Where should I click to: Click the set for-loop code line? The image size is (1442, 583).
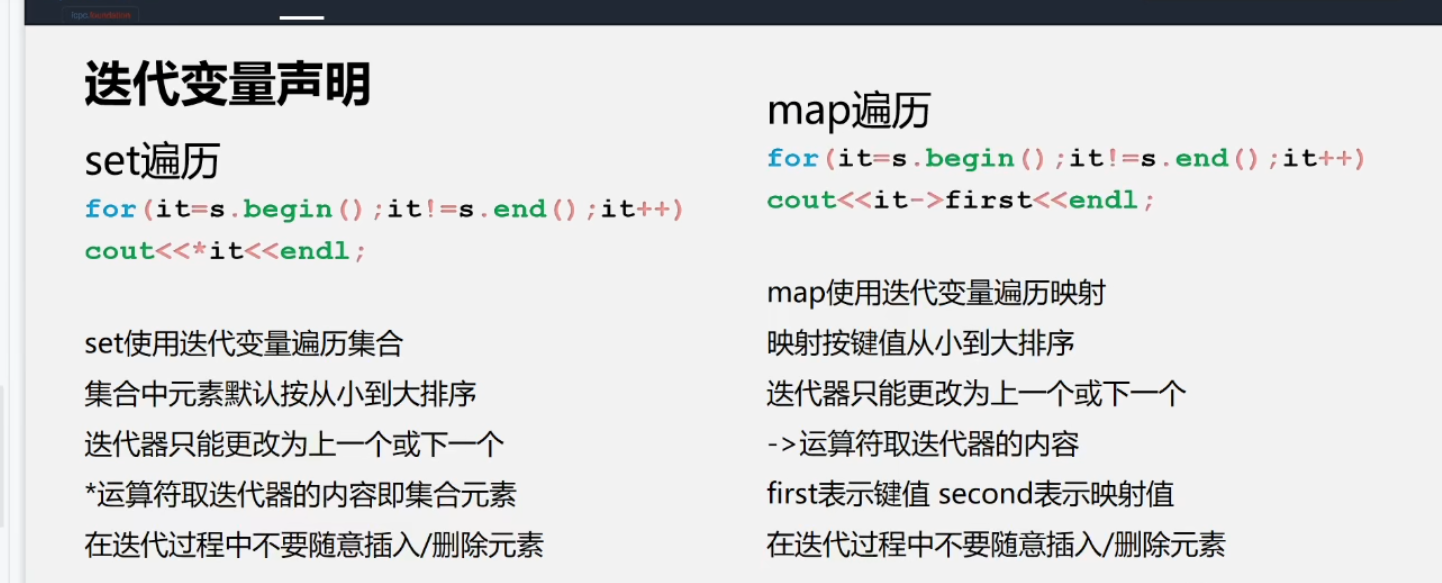click(384, 209)
